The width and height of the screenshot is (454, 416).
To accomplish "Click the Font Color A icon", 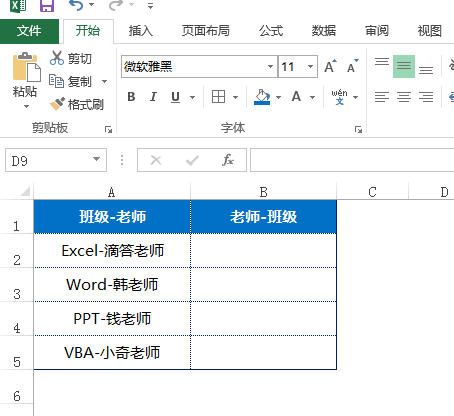I will point(296,97).
